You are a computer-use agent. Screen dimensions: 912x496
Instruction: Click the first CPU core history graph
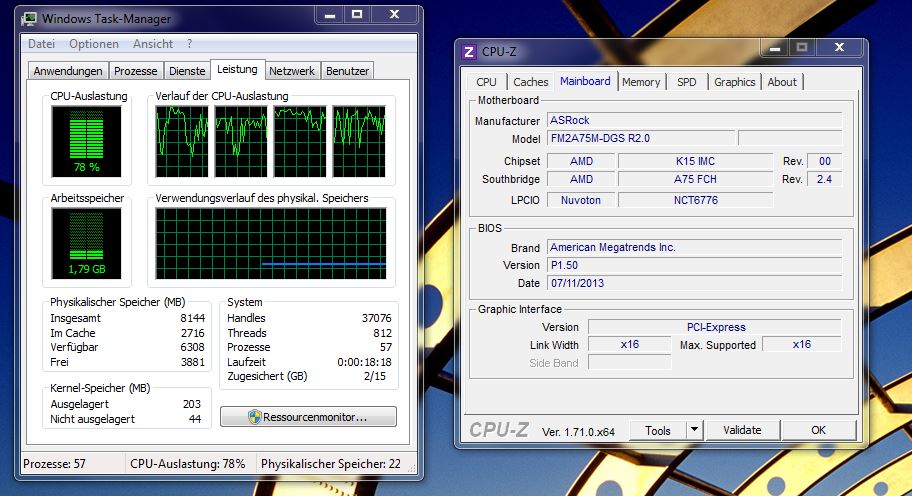point(182,141)
